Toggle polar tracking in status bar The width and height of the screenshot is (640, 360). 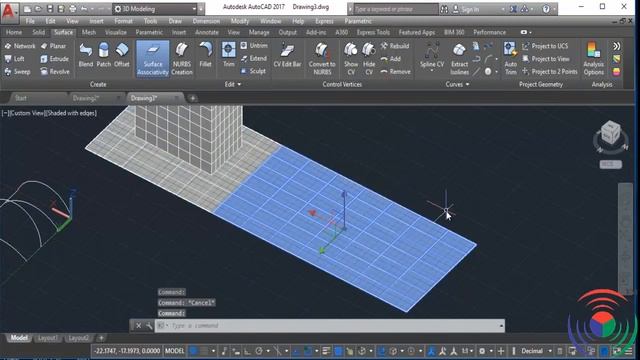coord(259,351)
